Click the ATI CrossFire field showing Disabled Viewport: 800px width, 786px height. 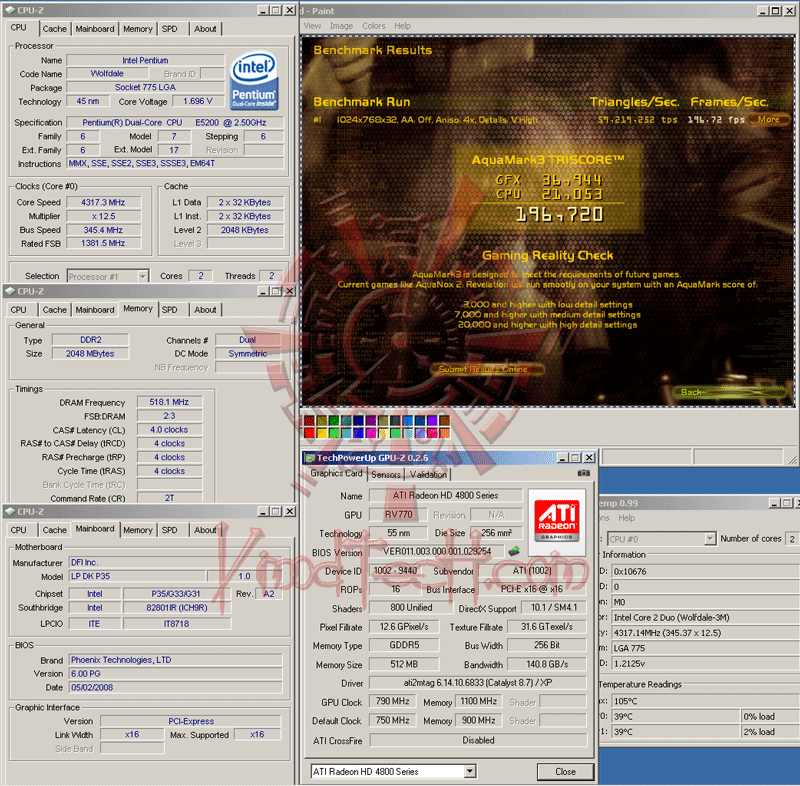[x=478, y=740]
